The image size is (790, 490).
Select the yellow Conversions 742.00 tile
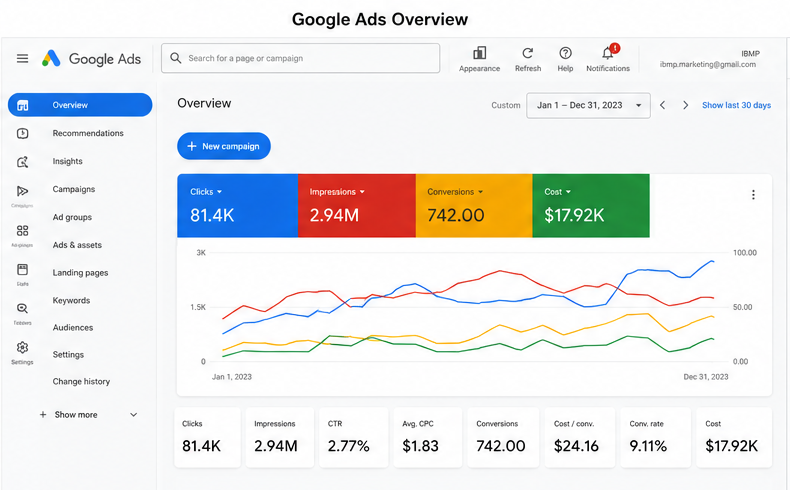474,205
